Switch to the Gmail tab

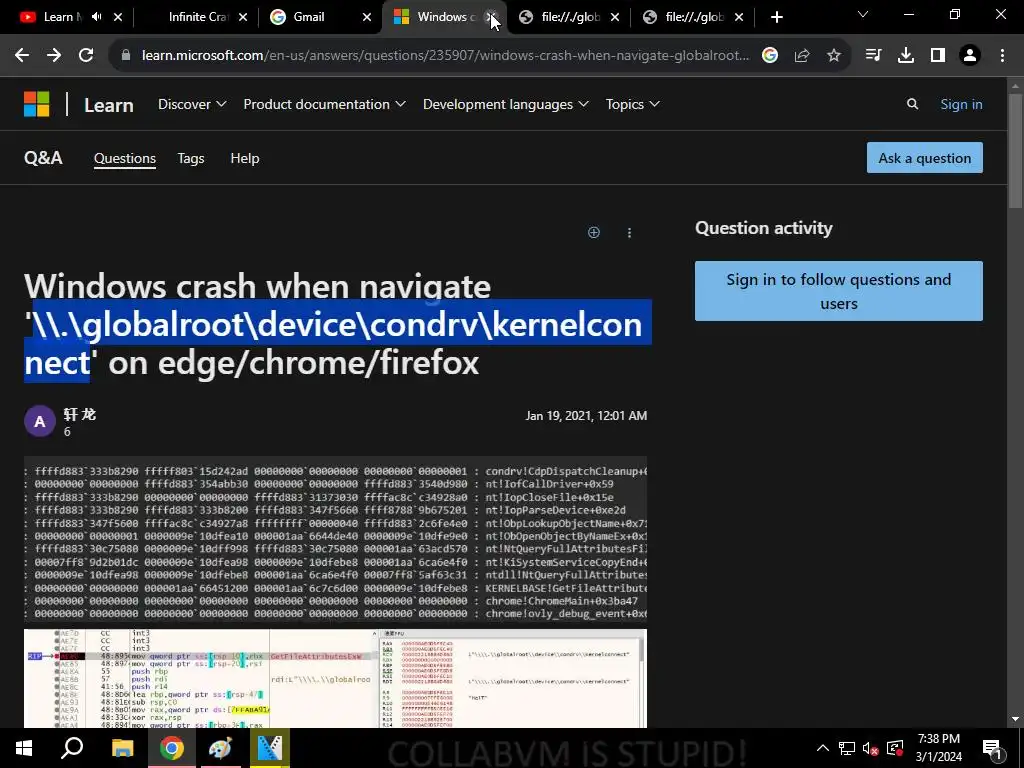tap(308, 17)
